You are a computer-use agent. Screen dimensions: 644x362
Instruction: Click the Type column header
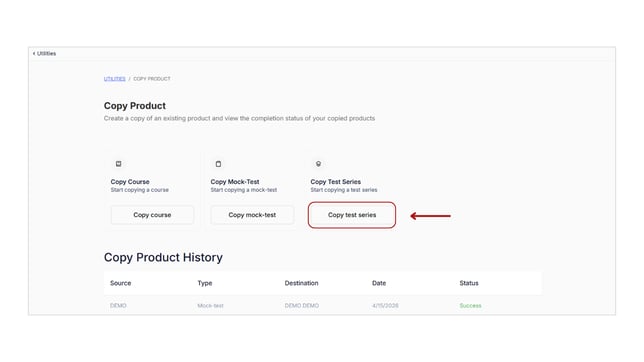(x=205, y=283)
